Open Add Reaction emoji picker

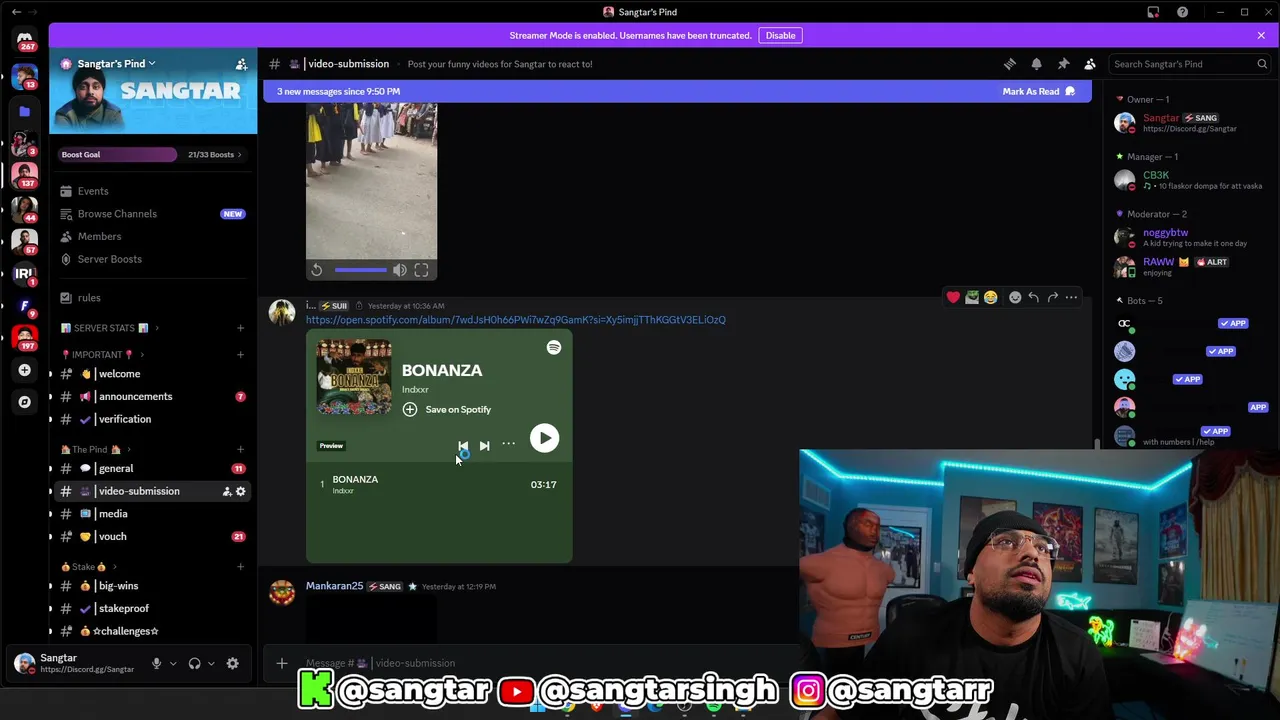[1015, 297]
